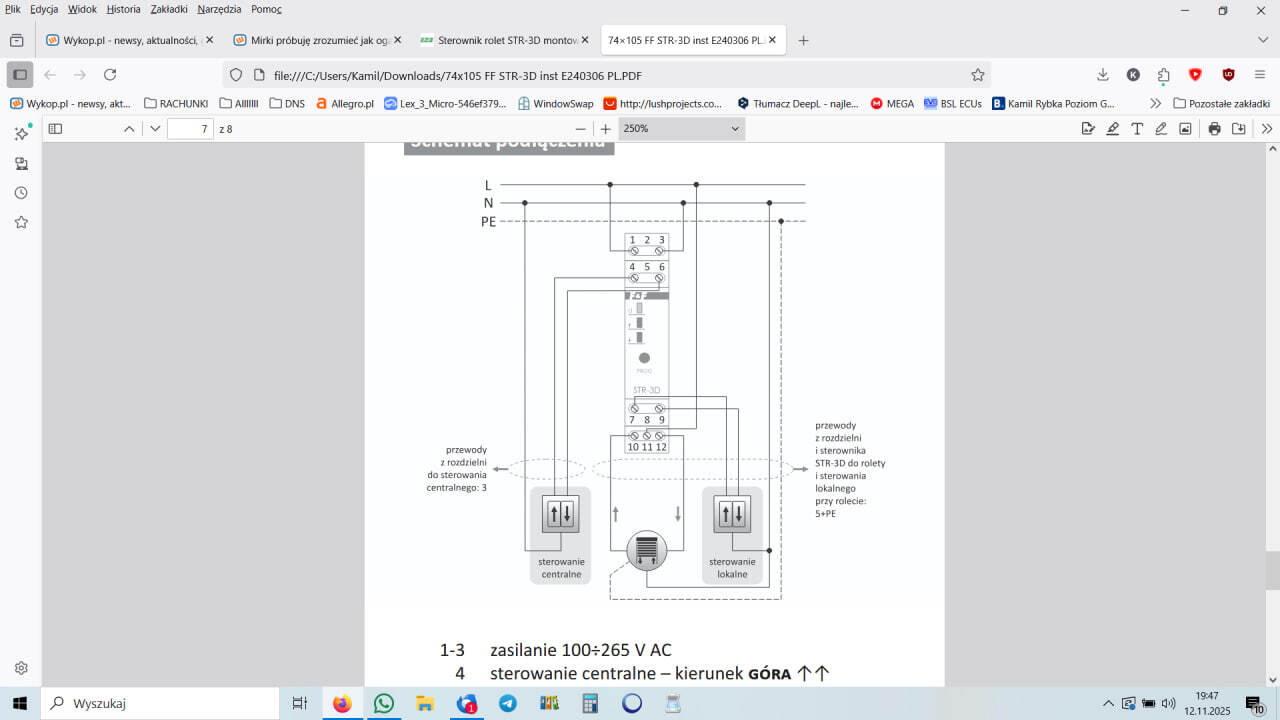
Task: Print the PDF document
Action: tap(1214, 129)
